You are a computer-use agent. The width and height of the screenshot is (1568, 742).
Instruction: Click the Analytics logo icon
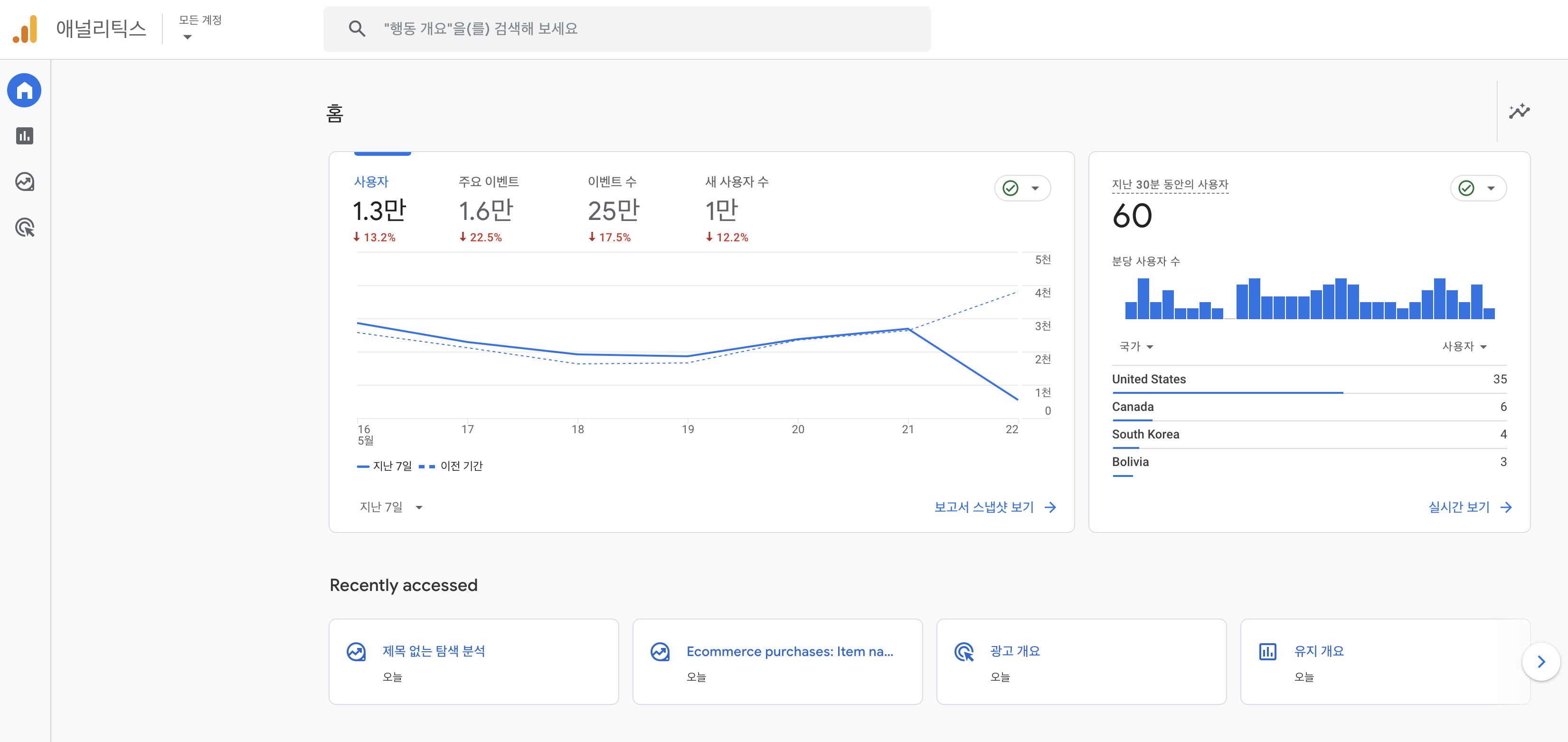tap(25, 29)
